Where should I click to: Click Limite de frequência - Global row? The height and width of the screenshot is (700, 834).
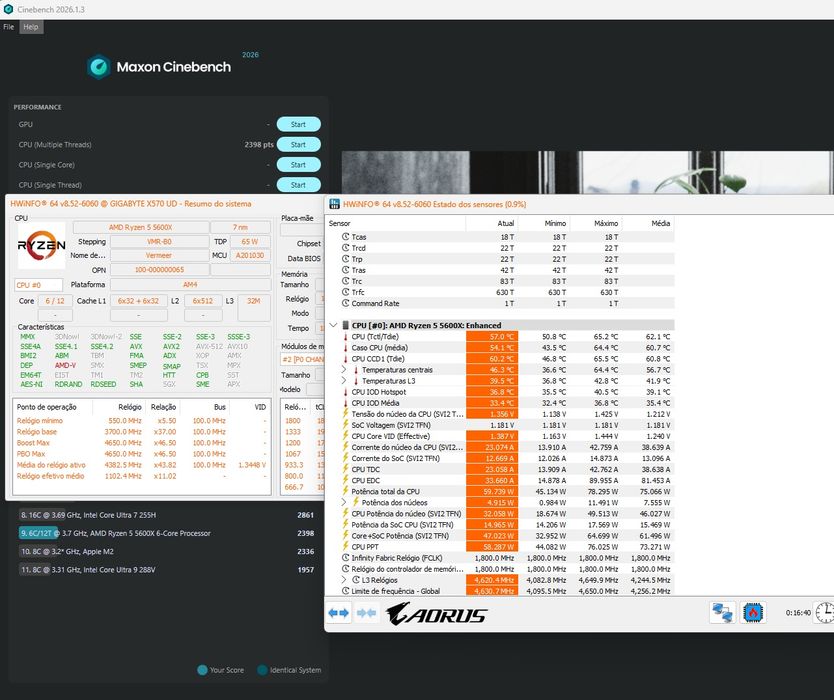click(501, 591)
